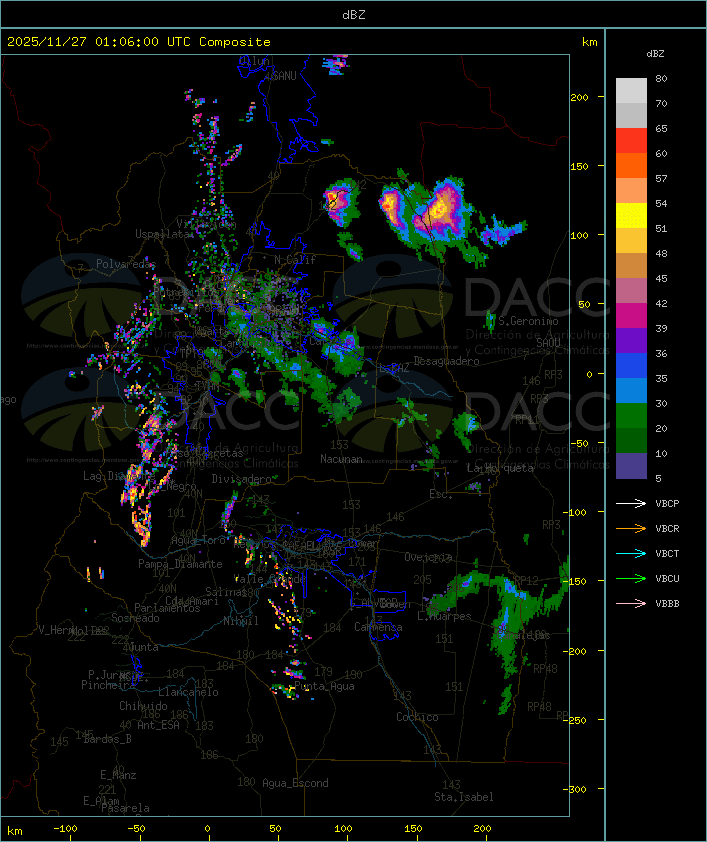Screen dimensions: 707x842
Task: Click the Bardas_B place label
Action: [107, 739]
